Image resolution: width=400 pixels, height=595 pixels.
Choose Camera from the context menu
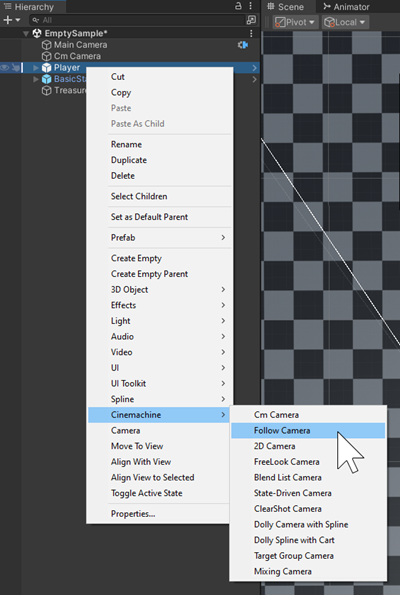point(160,431)
